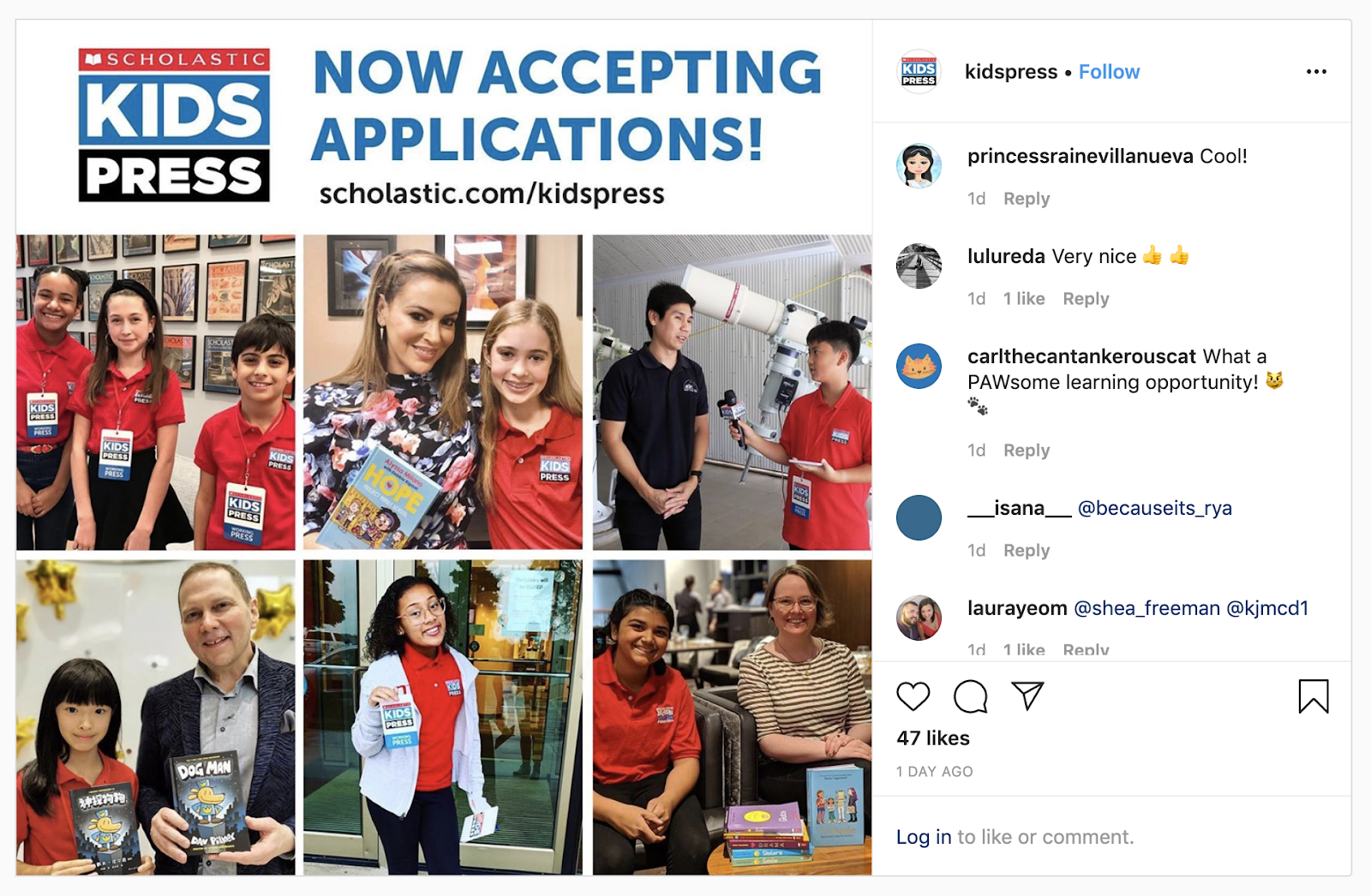
Task: Open the @shea_freeman mention
Action: (1146, 608)
